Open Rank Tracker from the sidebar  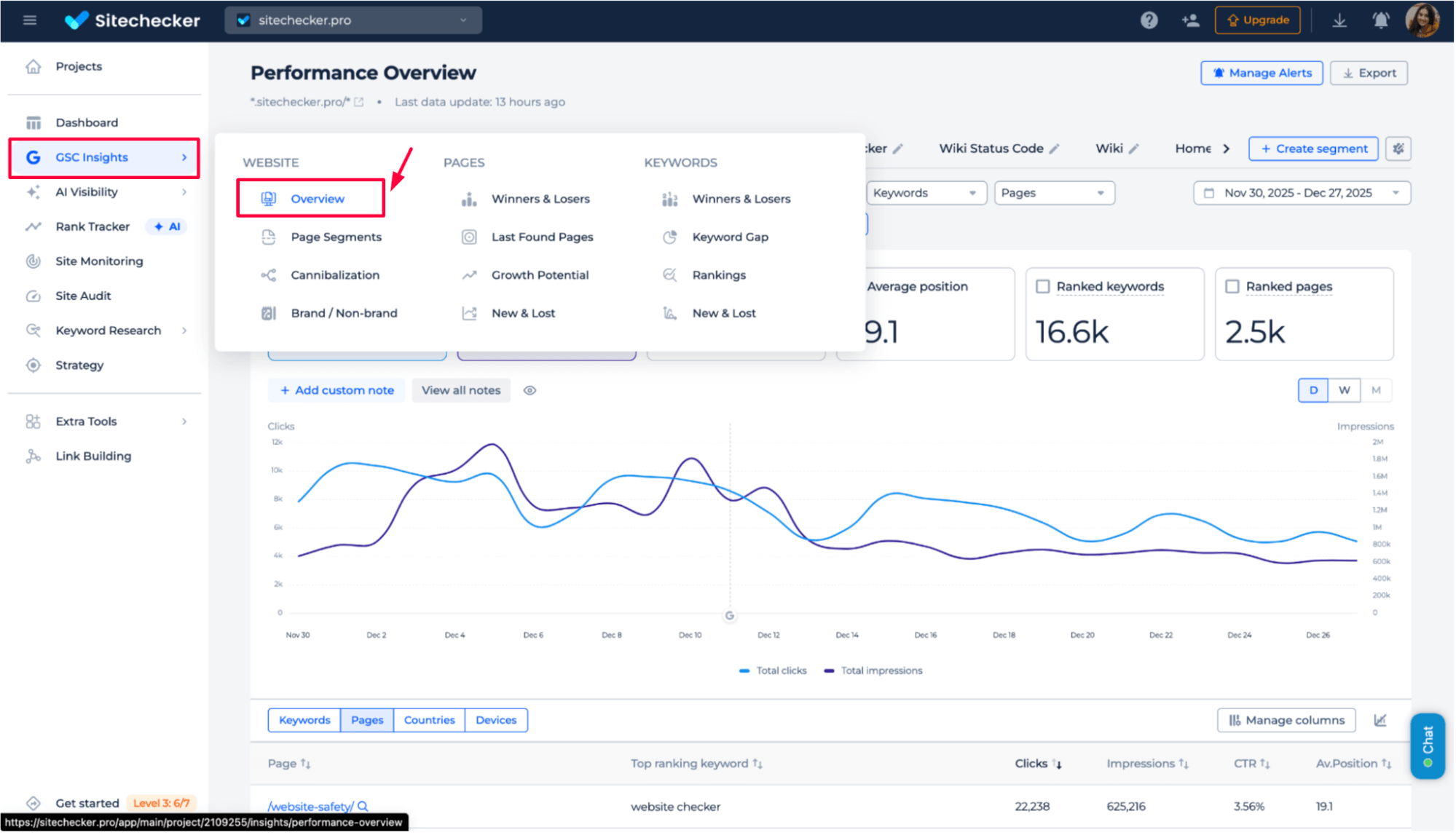pos(92,226)
